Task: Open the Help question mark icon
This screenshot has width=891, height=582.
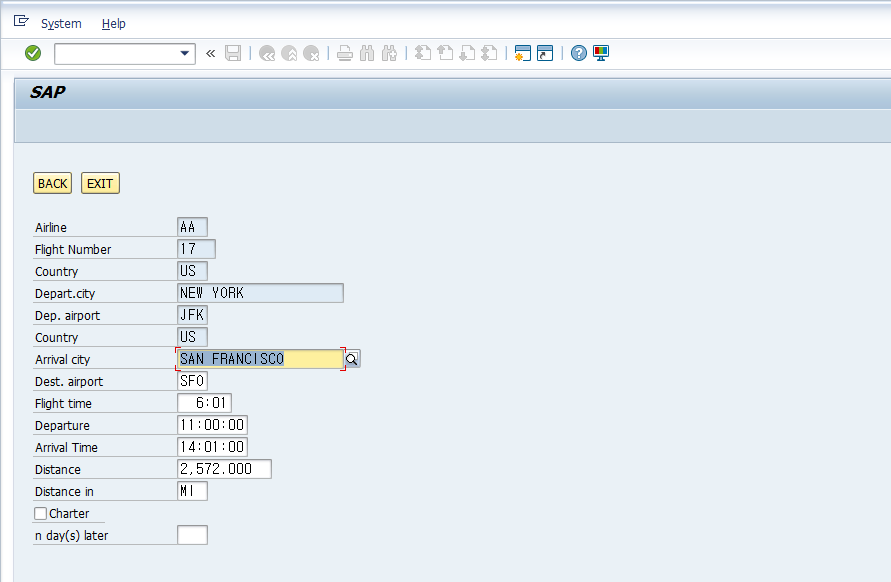Action: (578, 53)
